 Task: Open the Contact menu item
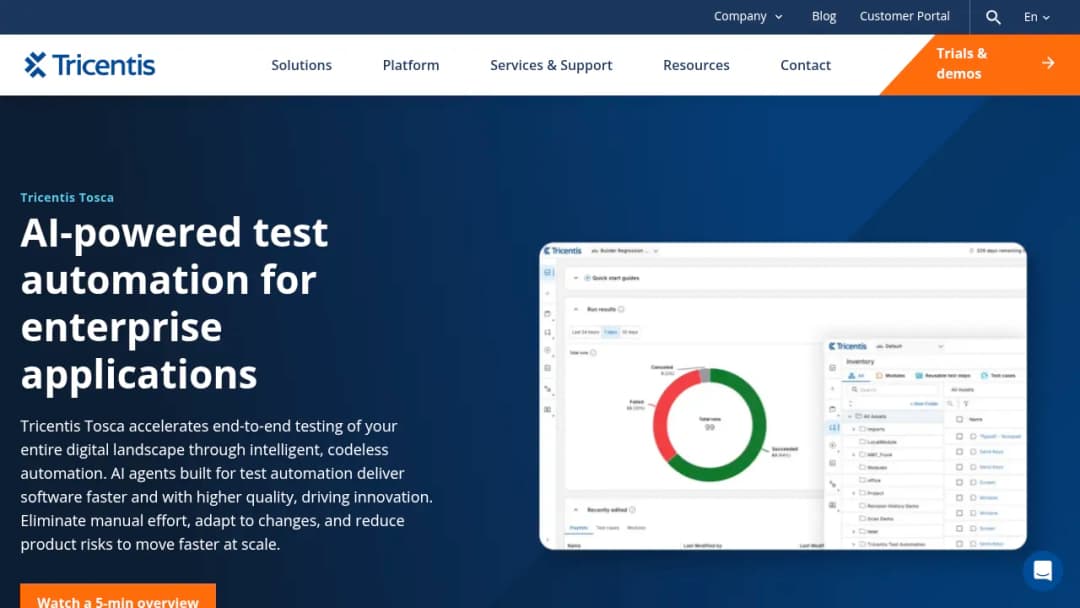coord(805,65)
